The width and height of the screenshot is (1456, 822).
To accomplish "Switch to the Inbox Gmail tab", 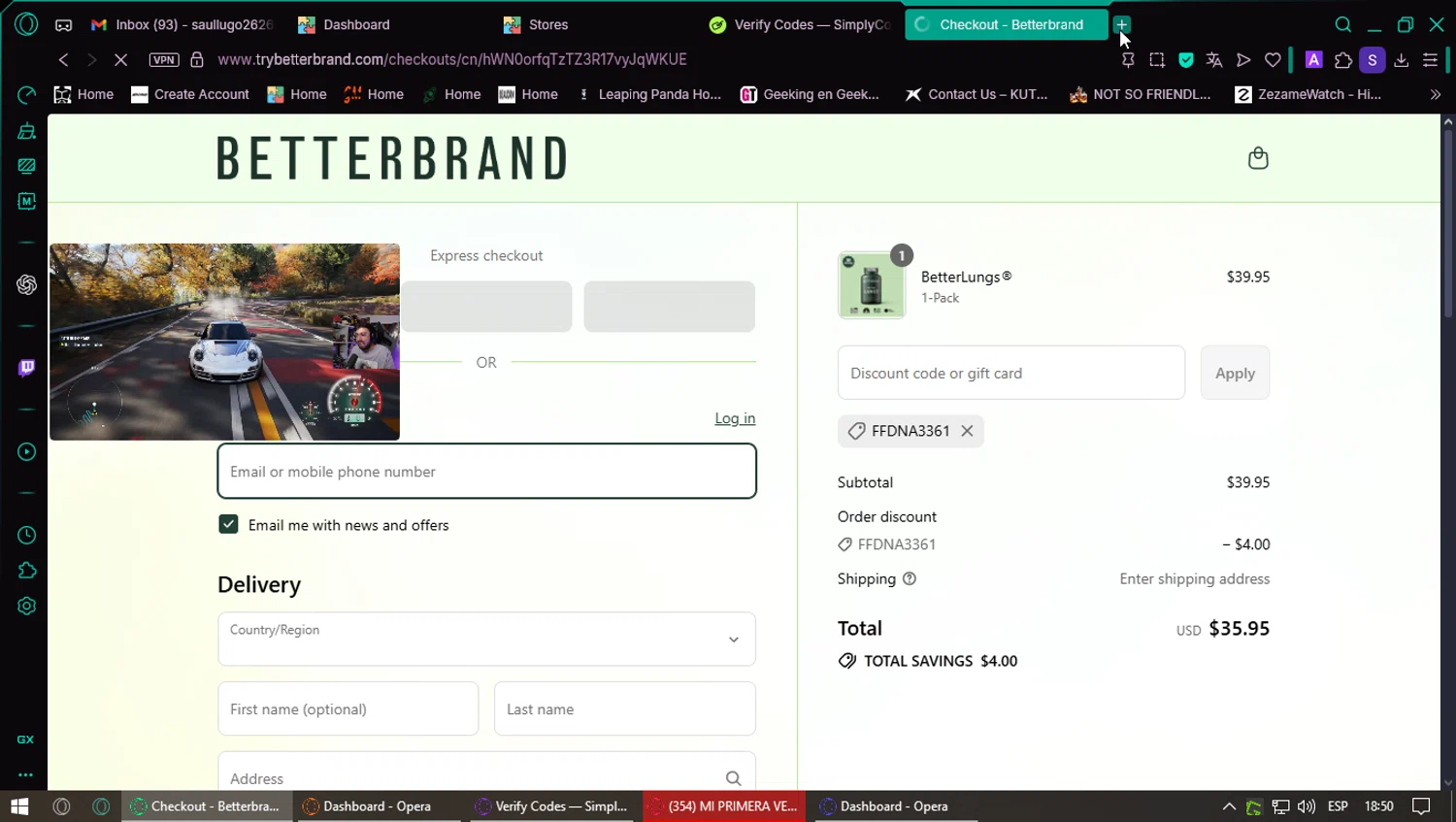I will tap(182, 24).
